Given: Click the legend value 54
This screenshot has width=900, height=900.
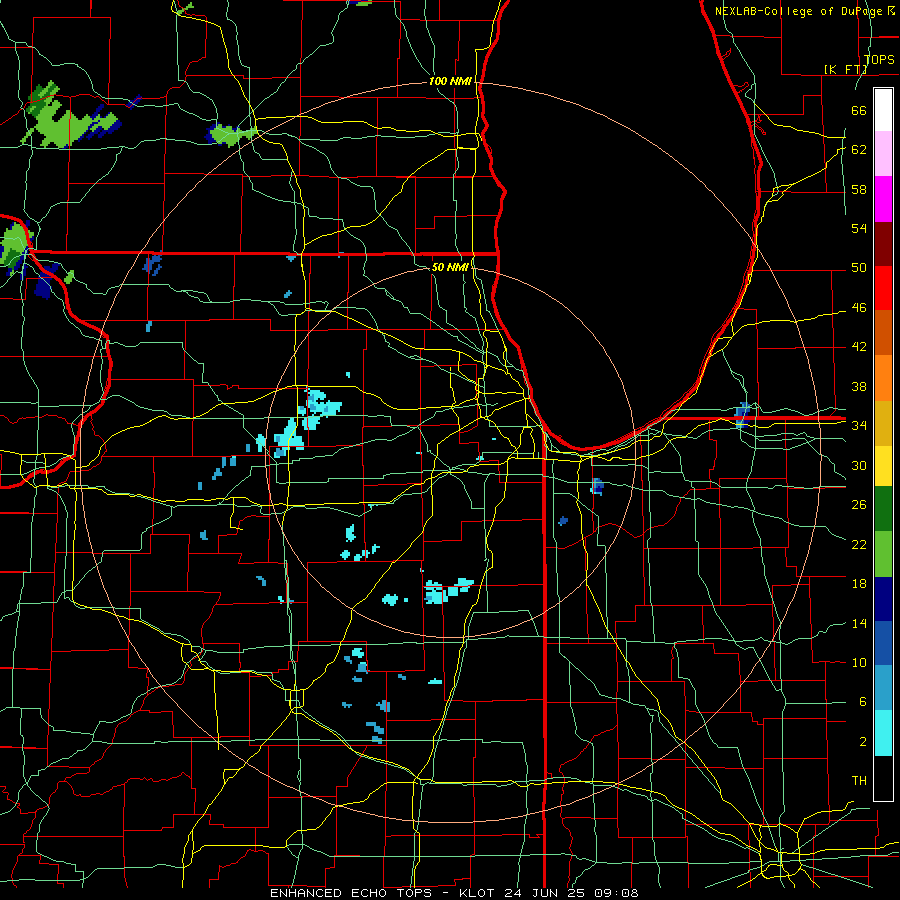Looking at the screenshot, I should point(859,228).
